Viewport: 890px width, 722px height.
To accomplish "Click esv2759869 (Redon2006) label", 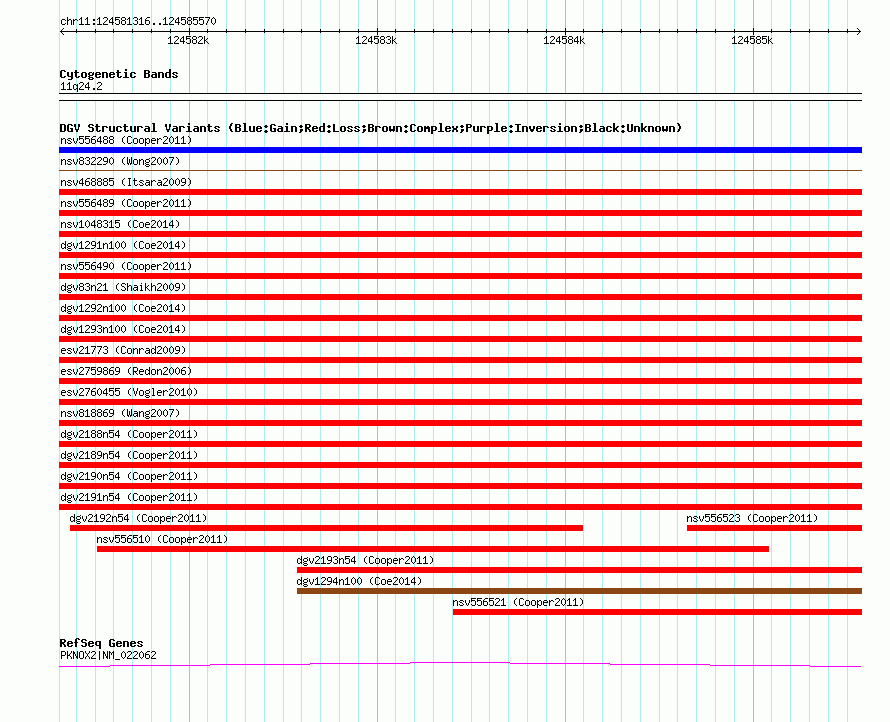I will click(126, 371).
